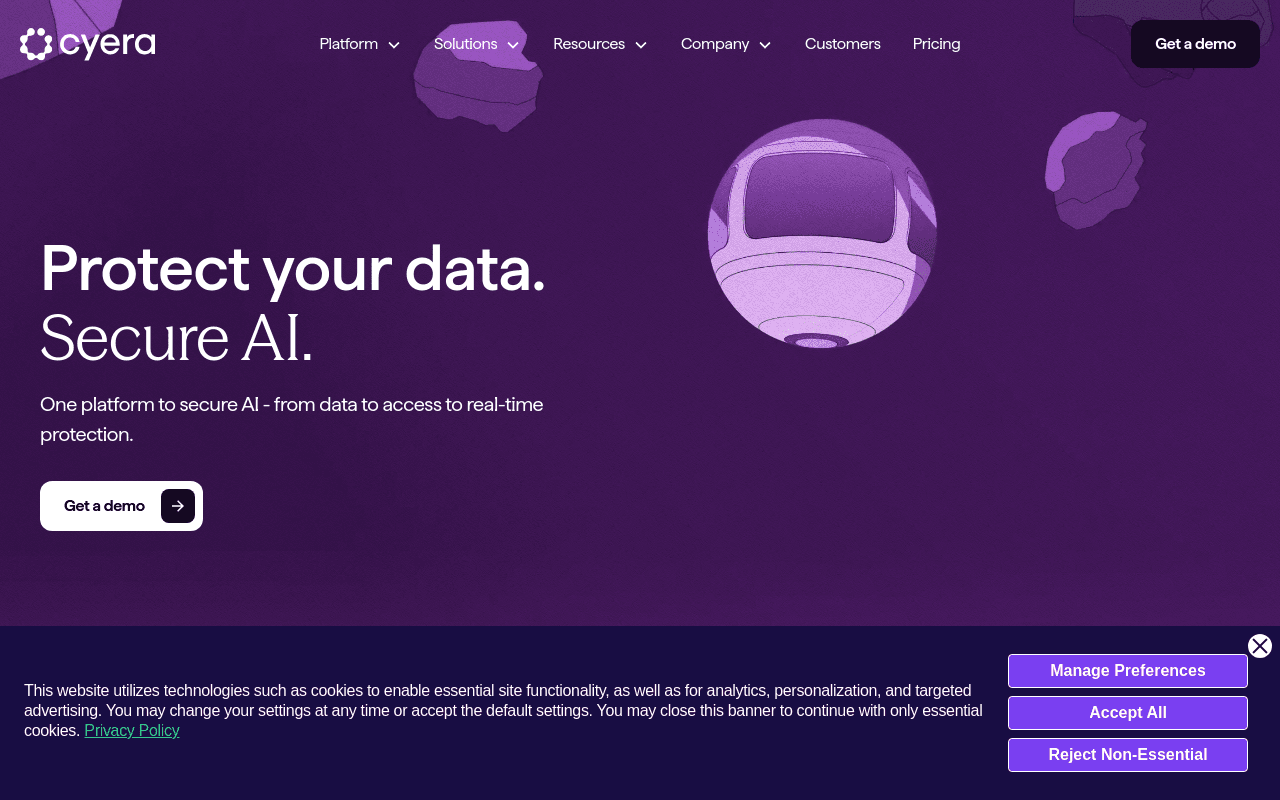Expand the Resources chevron arrow
Image resolution: width=1280 pixels, height=800 pixels.
(641, 45)
